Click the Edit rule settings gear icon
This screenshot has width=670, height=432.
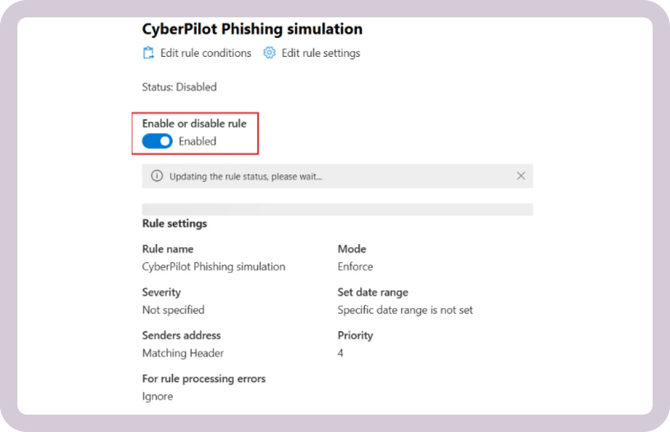coord(269,53)
